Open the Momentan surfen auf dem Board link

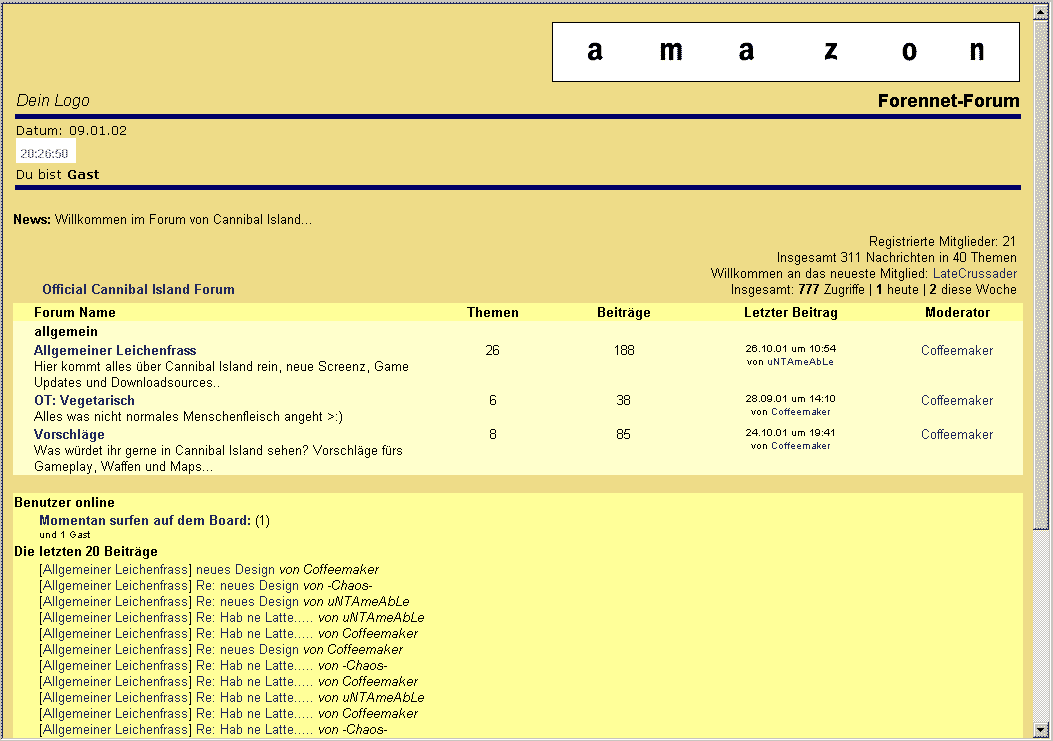[x=145, y=520]
